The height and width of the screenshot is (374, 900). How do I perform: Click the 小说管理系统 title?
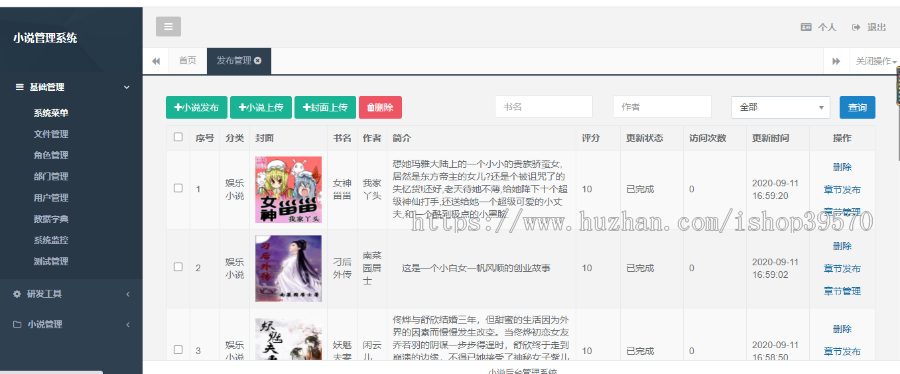(x=45, y=38)
